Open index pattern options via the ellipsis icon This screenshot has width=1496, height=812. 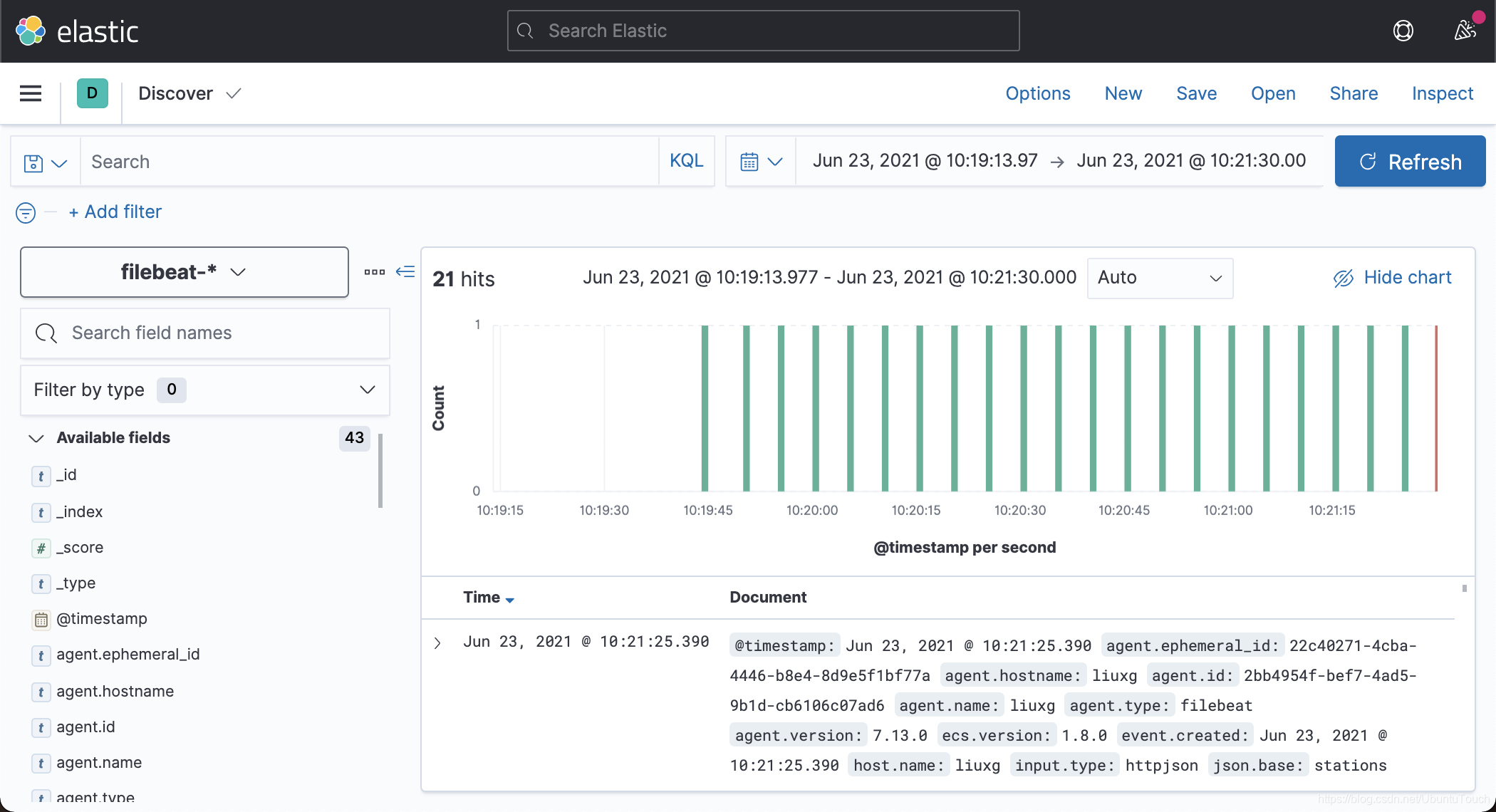coord(374,271)
